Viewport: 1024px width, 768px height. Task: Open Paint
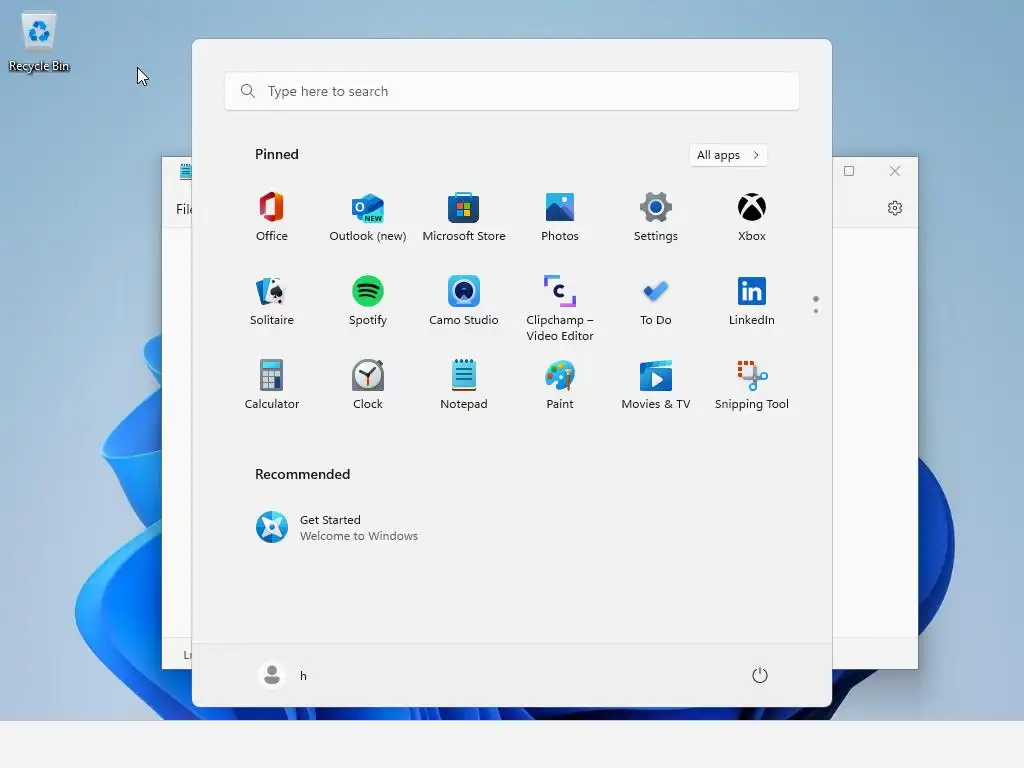tap(560, 385)
